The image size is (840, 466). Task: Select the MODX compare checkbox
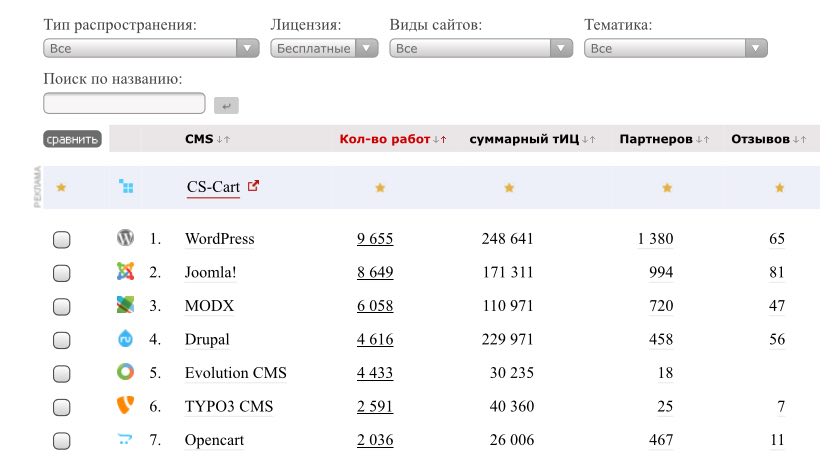pyautogui.click(x=62, y=307)
